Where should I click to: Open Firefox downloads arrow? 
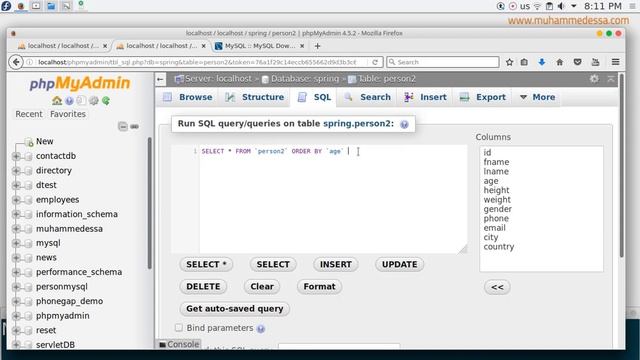[542, 62]
